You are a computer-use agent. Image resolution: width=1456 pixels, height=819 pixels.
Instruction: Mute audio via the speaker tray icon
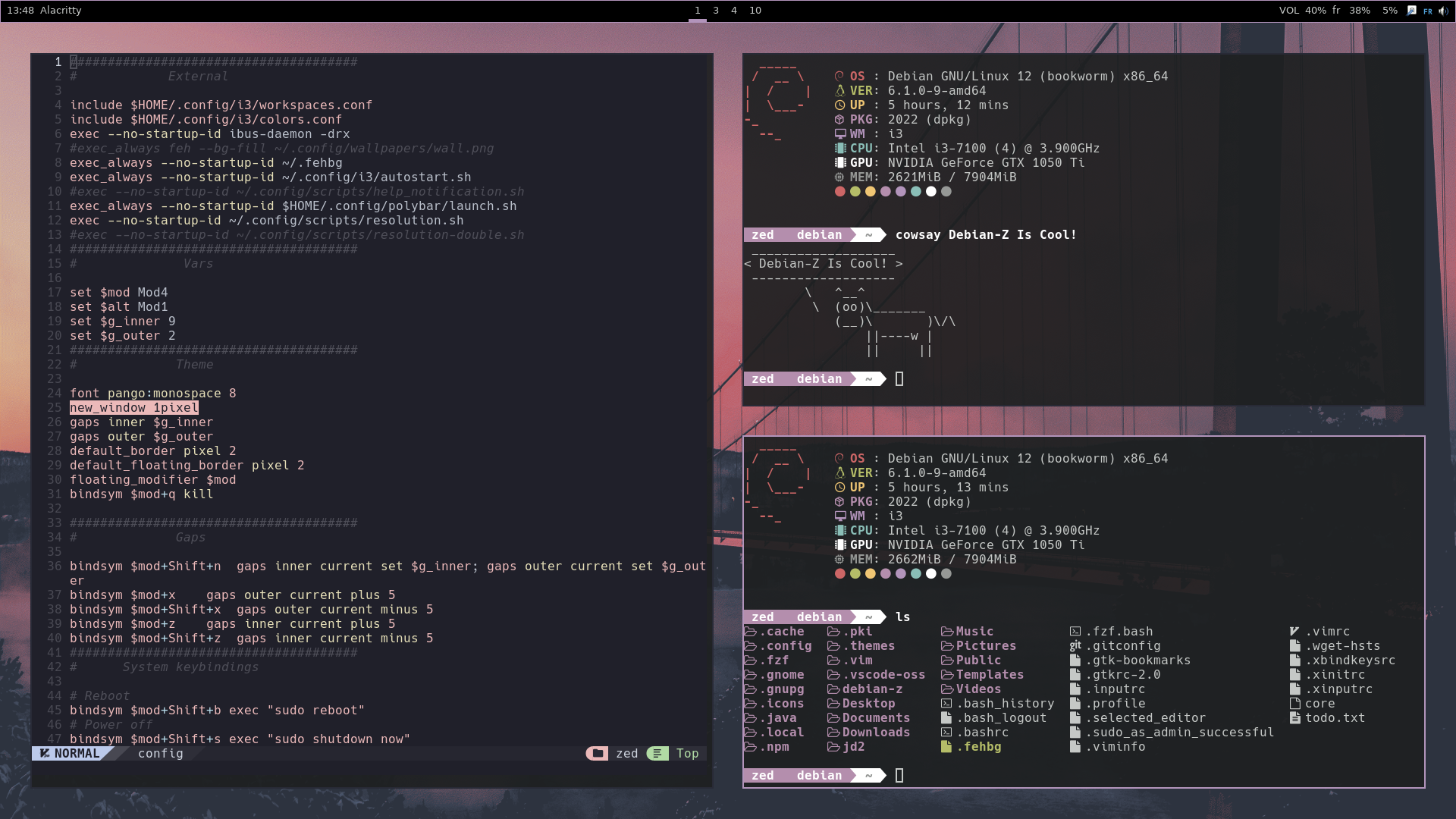[1445, 10]
